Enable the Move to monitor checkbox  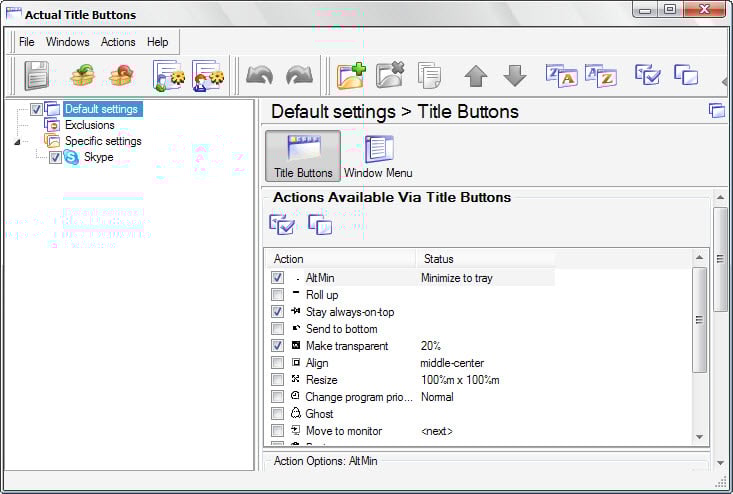click(x=277, y=430)
